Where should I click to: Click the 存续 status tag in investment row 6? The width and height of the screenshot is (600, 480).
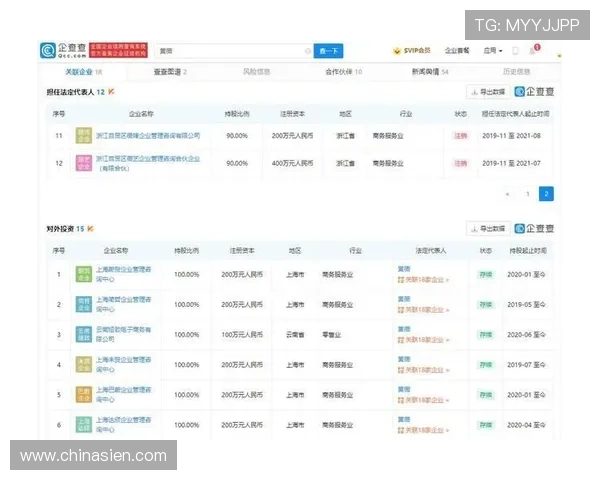[x=486, y=425]
